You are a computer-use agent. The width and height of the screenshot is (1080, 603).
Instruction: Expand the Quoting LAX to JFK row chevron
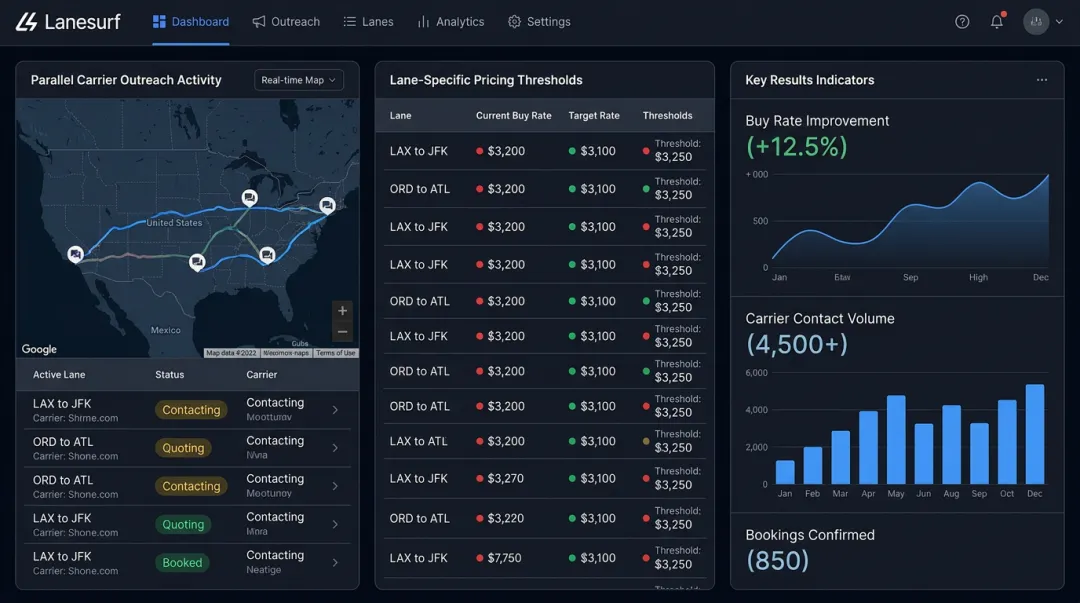click(x=335, y=524)
